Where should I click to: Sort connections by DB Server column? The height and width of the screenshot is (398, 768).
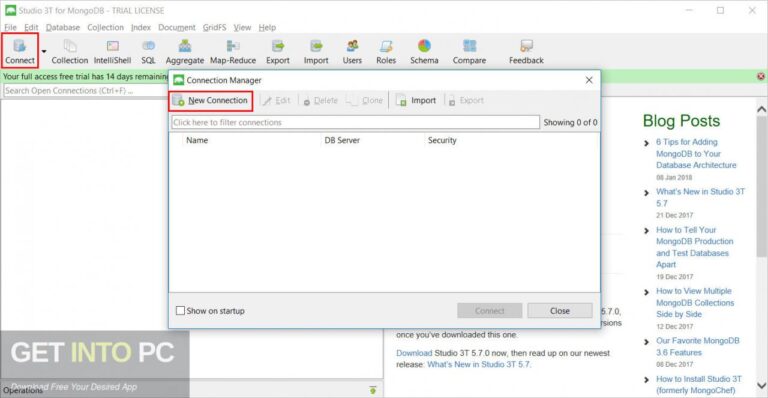[342, 140]
